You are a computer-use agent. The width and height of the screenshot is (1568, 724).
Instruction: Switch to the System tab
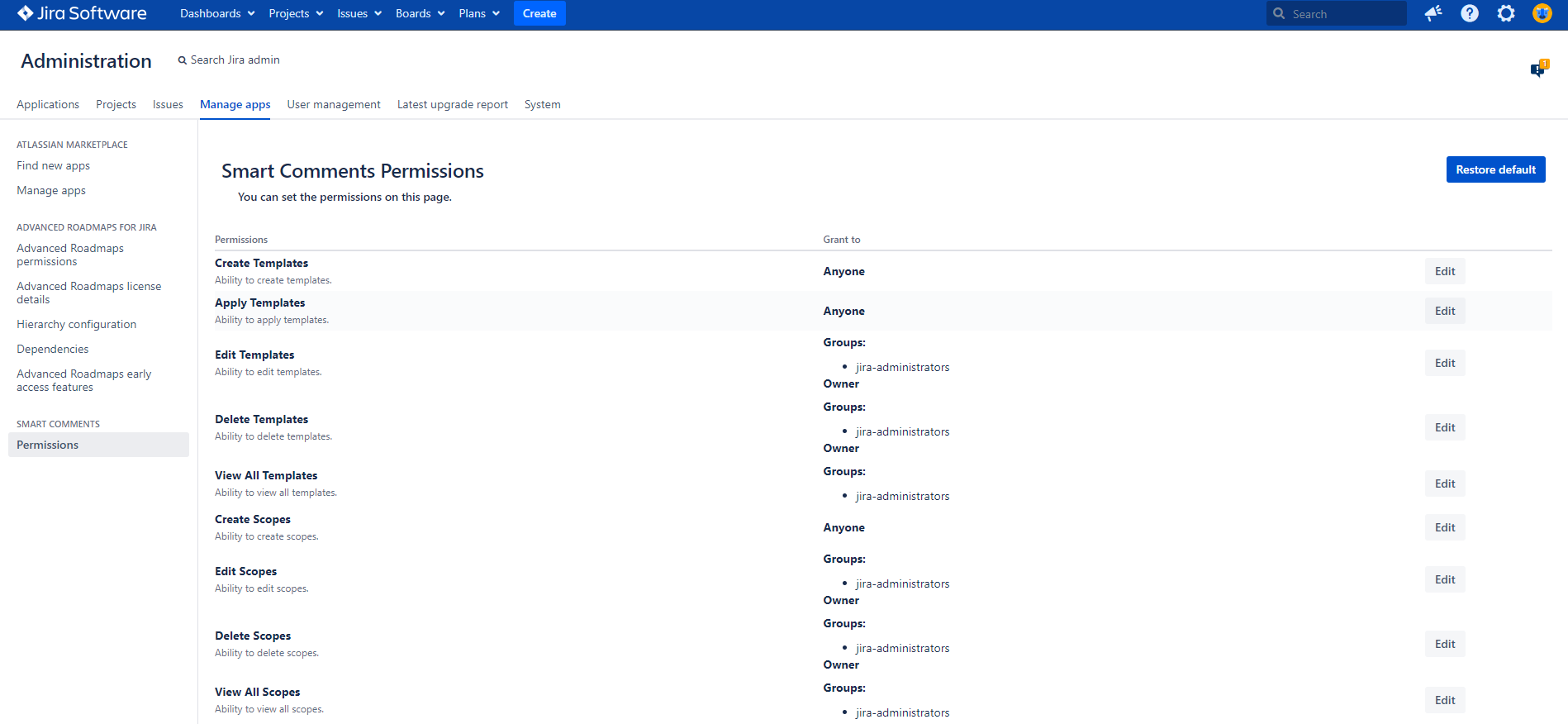[542, 104]
